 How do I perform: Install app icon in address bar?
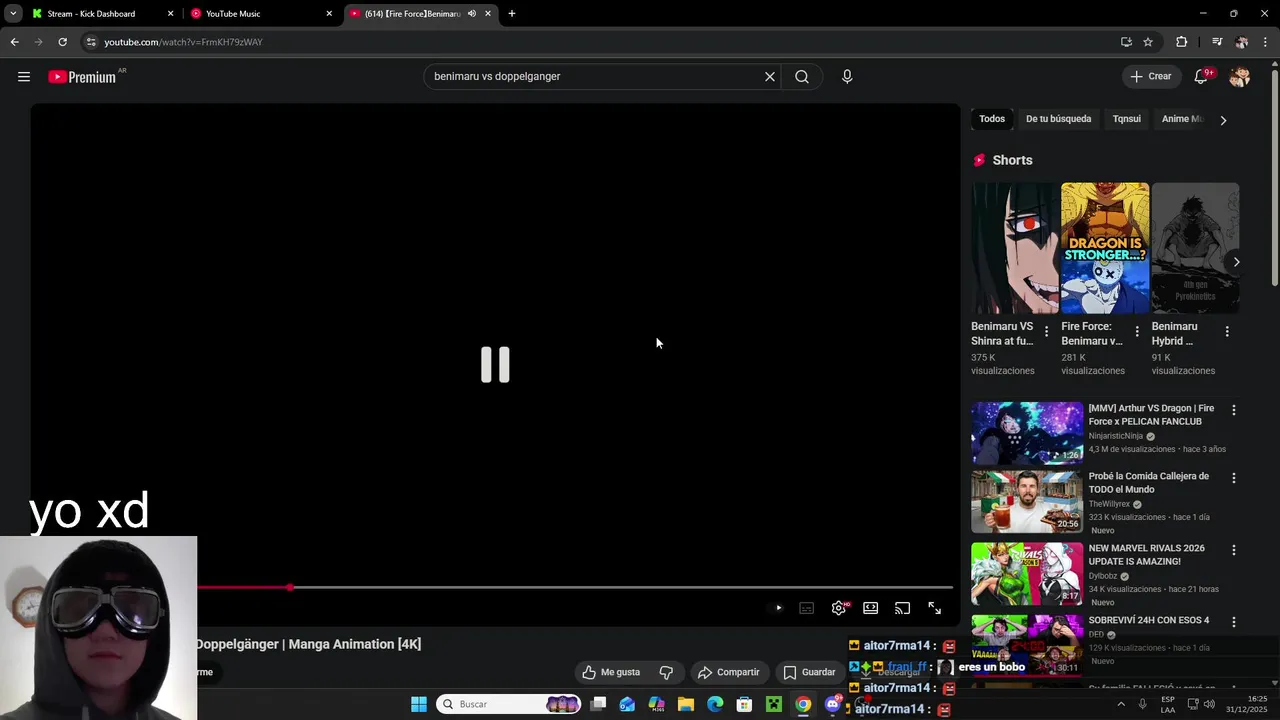coord(1126,42)
